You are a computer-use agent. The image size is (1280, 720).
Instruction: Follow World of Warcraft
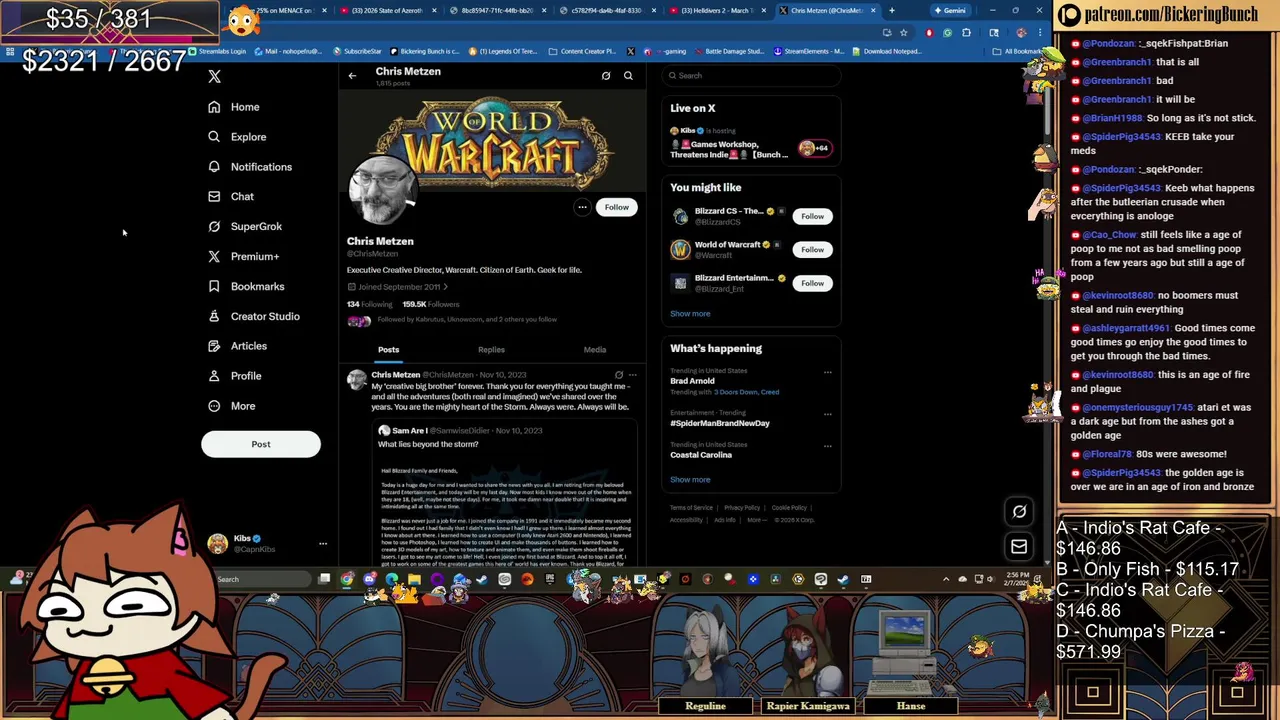[812, 249]
